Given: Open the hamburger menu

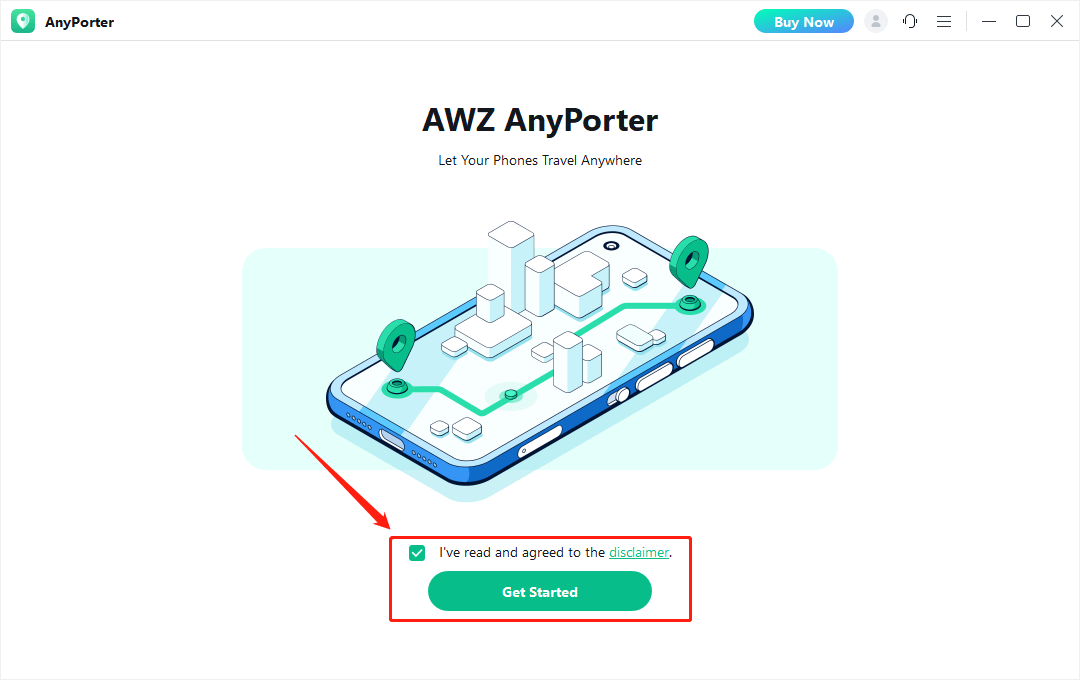Looking at the screenshot, I should pyautogui.click(x=944, y=21).
